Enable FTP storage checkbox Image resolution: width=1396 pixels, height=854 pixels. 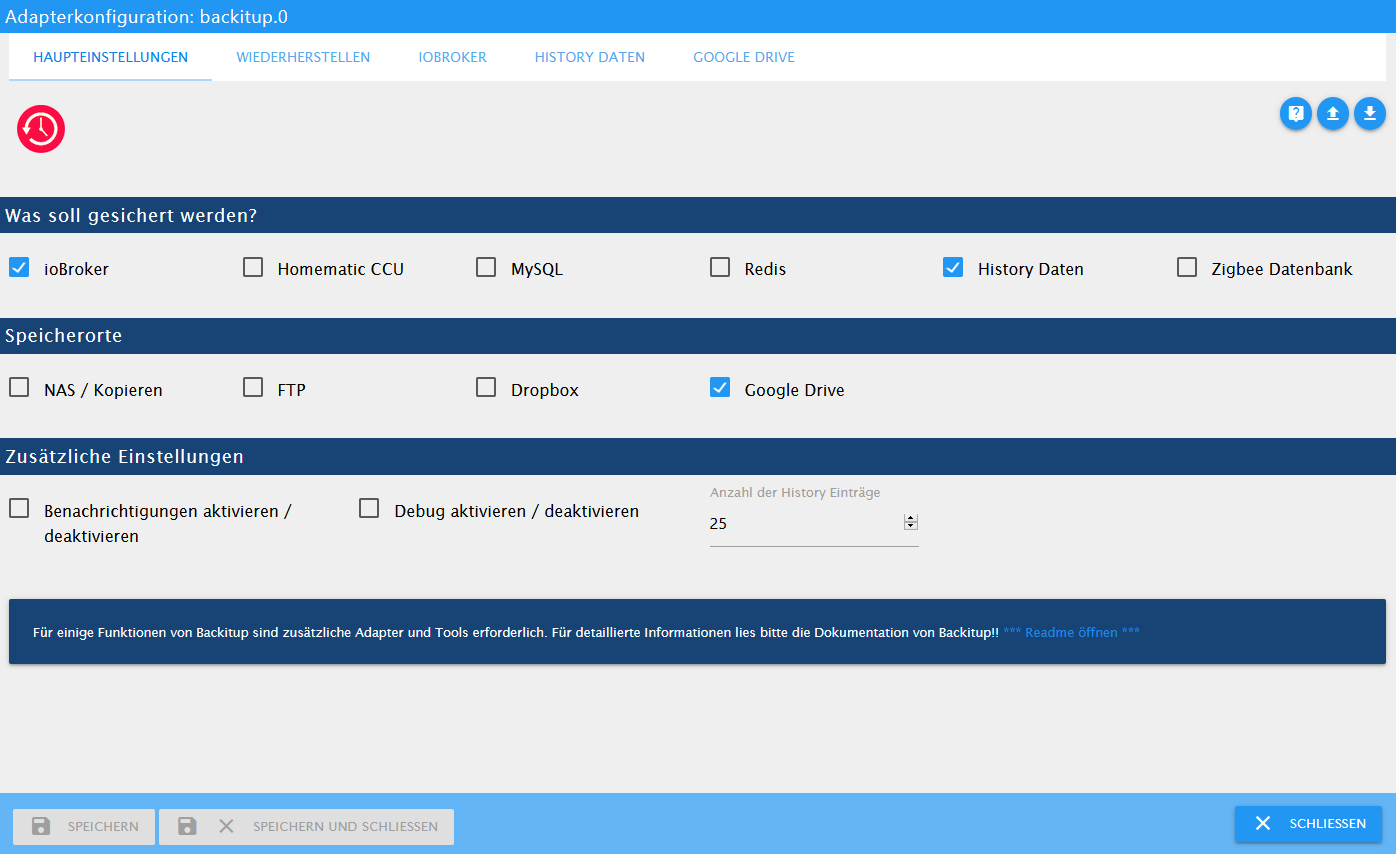pyautogui.click(x=253, y=387)
